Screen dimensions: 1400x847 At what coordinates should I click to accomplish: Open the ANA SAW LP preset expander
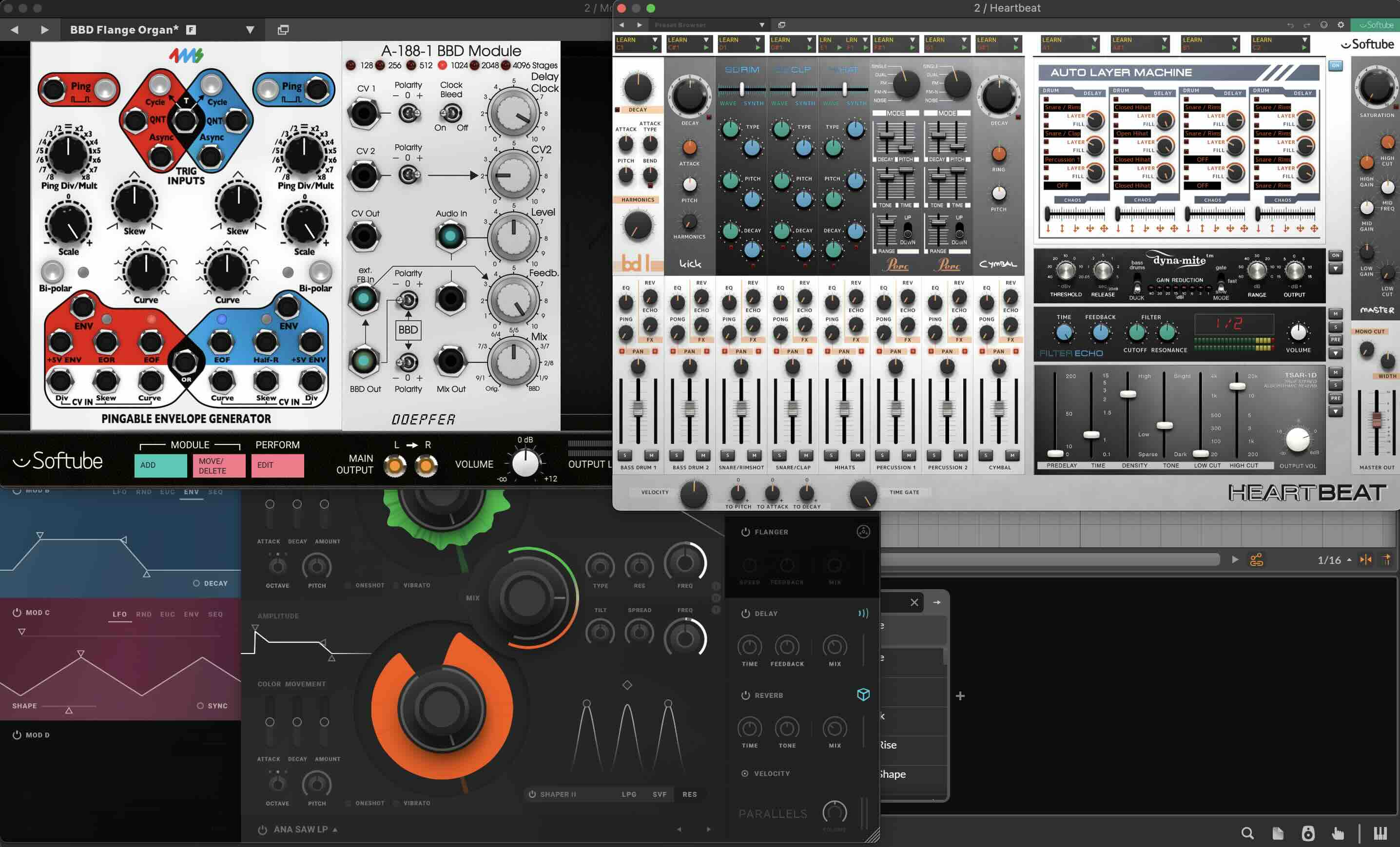[x=335, y=829]
